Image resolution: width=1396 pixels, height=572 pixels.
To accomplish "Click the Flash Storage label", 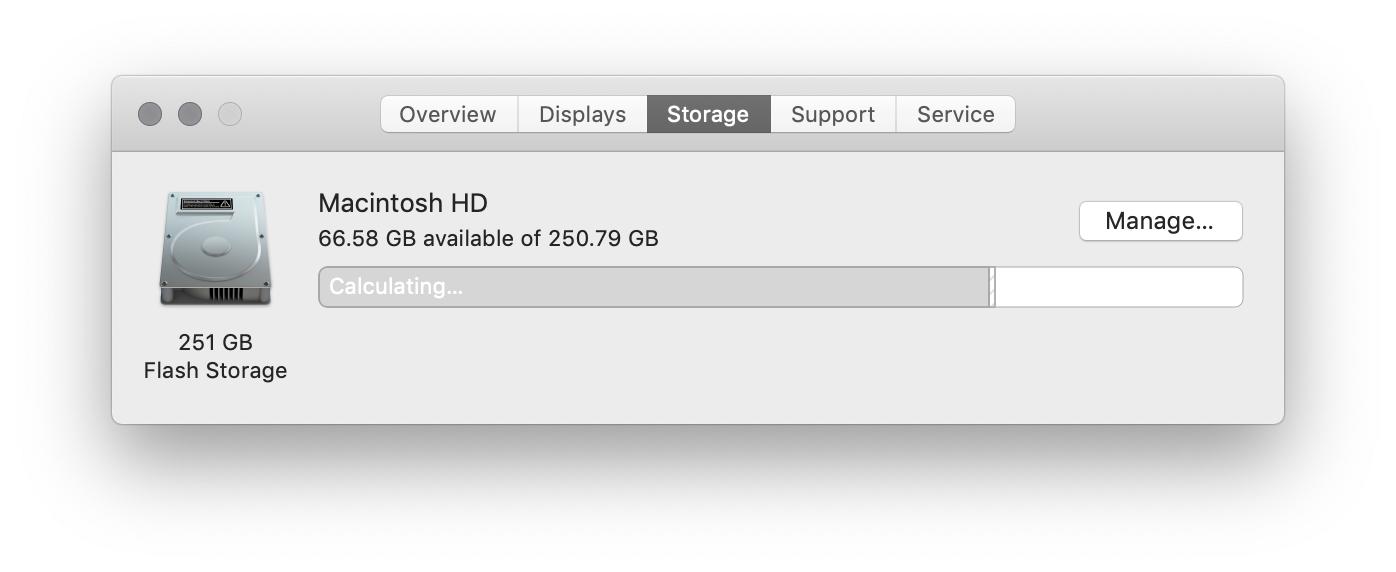I will [215, 371].
